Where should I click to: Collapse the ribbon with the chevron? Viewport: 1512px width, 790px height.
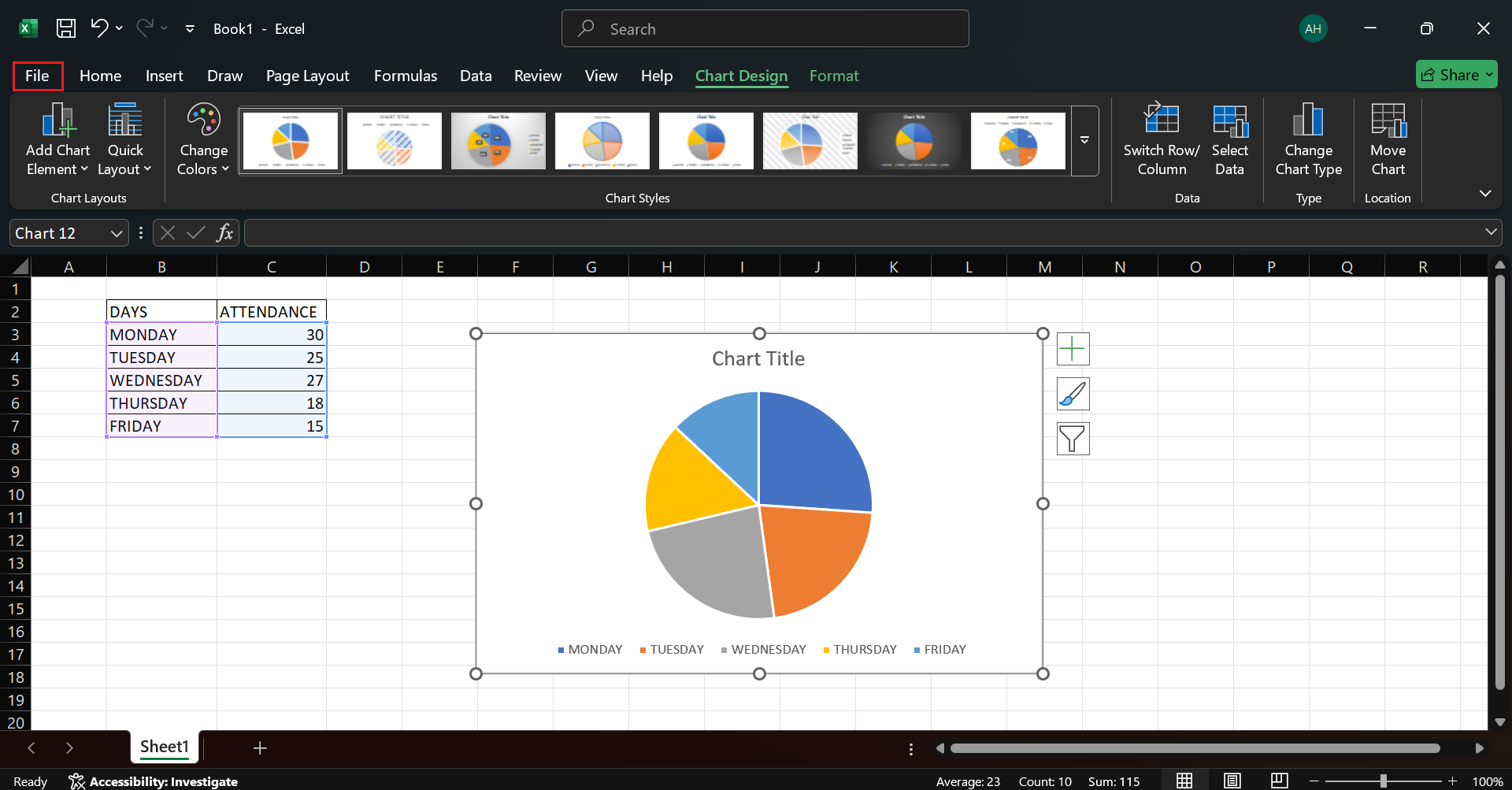pyautogui.click(x=1486, y=193)
